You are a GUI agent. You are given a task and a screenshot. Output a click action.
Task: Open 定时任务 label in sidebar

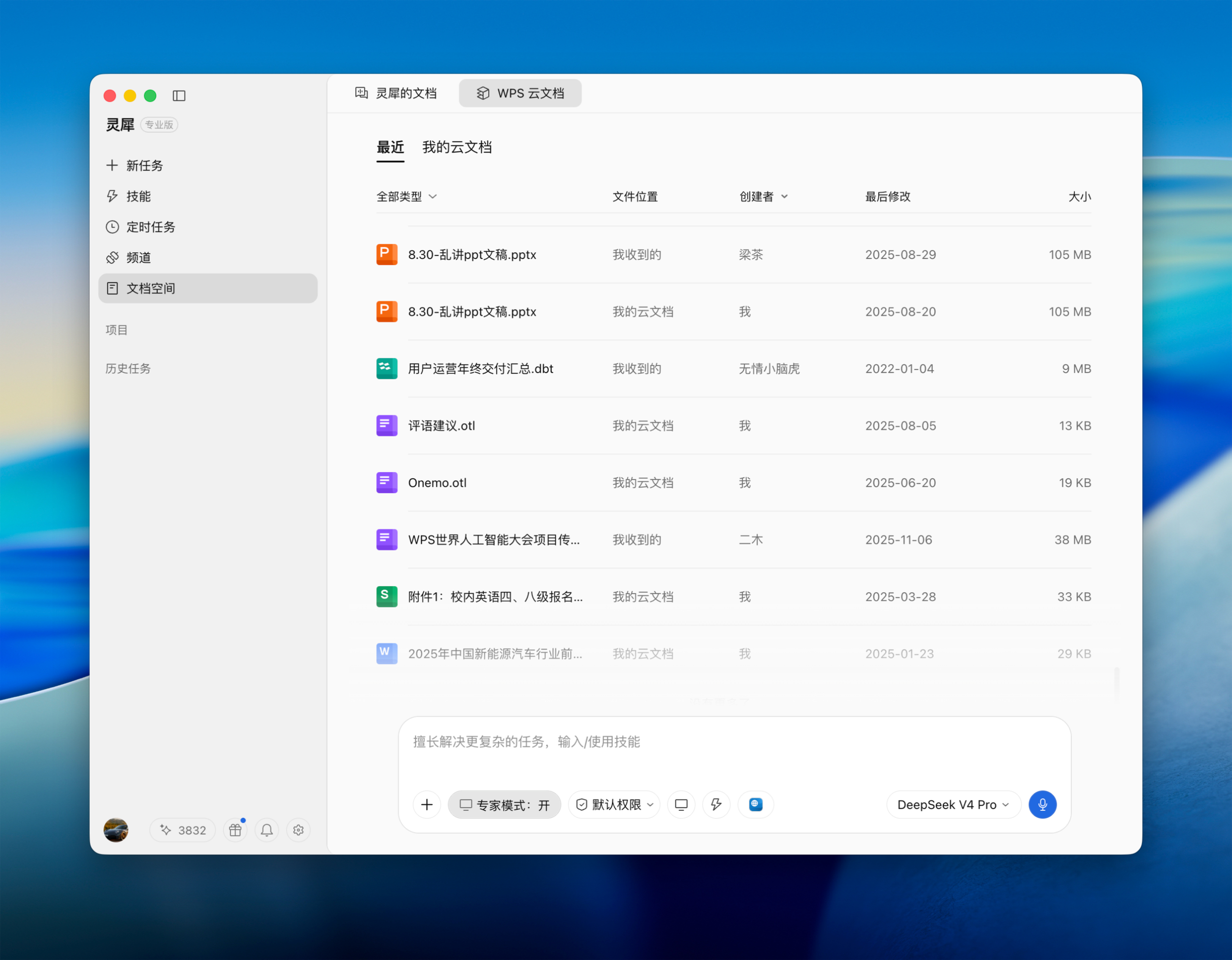[x=151, y=227]
